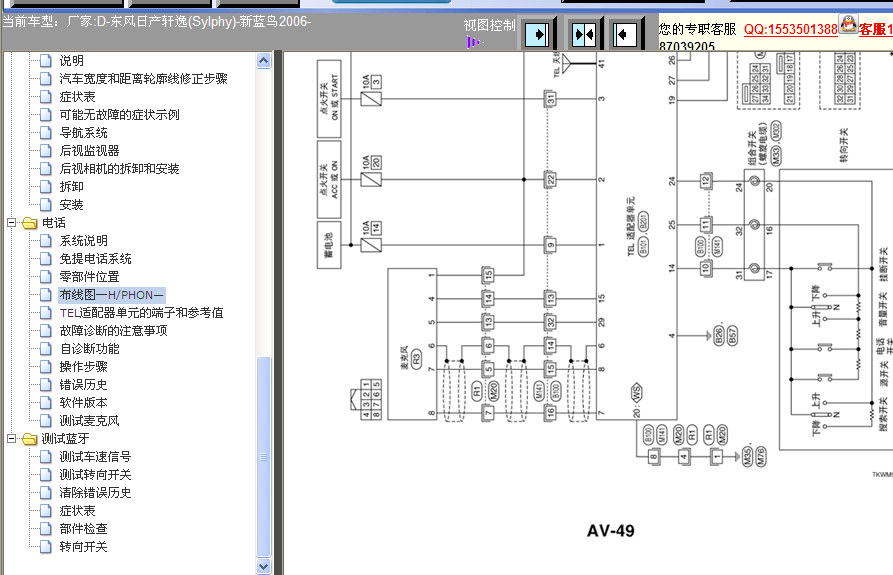Click the QQ penguin customer service icon
The height and width of the screenshot is (575, 893).
[848, 24]
